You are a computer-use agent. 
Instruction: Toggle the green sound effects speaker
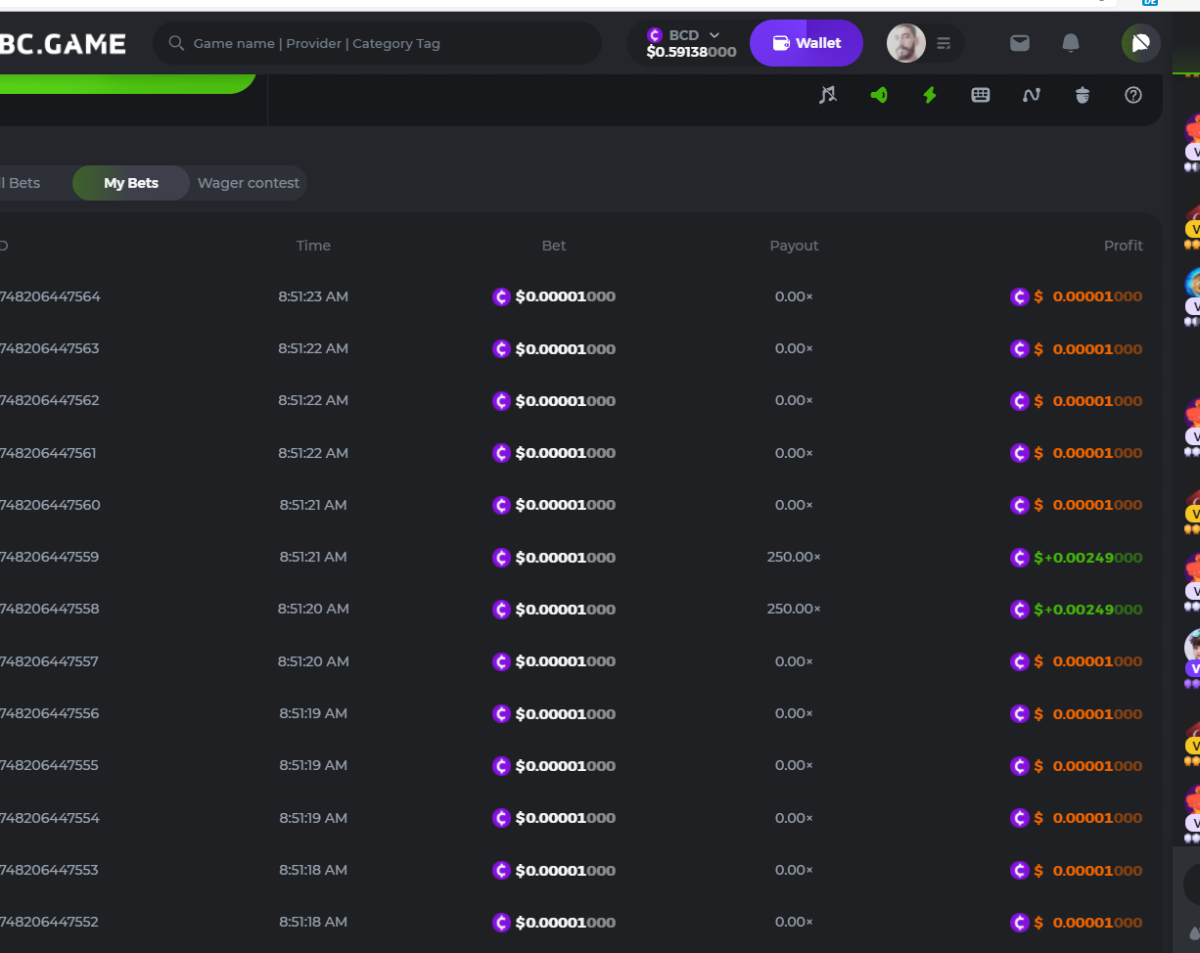(x=879, y=95)
